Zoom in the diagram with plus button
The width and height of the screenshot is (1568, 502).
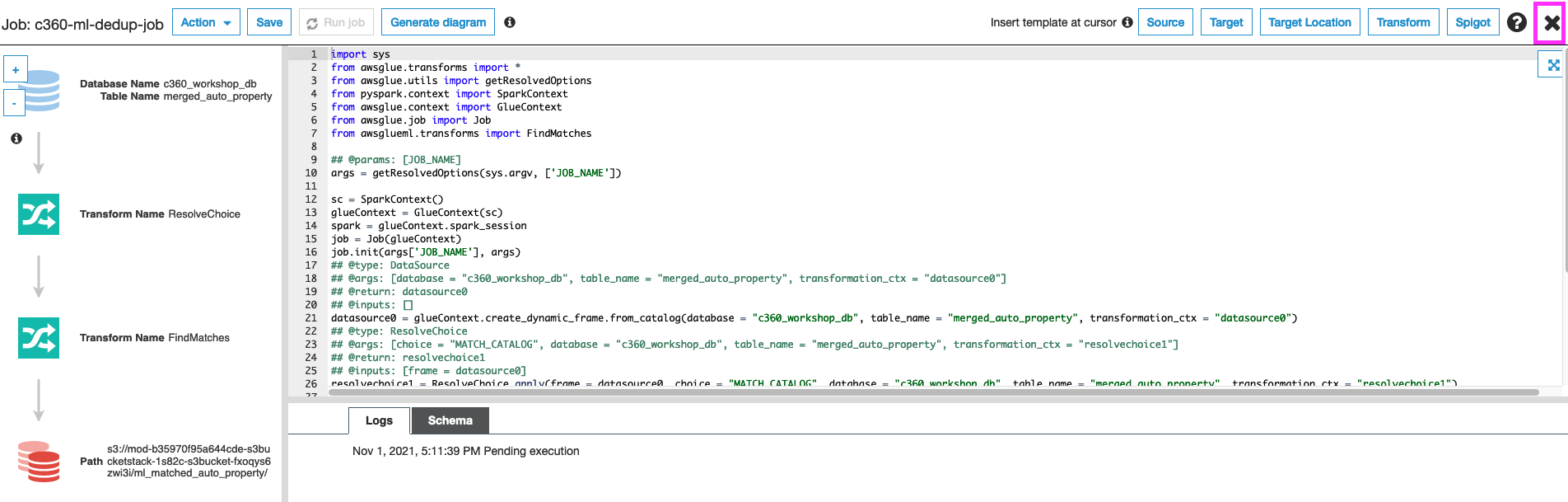point(16,69)
